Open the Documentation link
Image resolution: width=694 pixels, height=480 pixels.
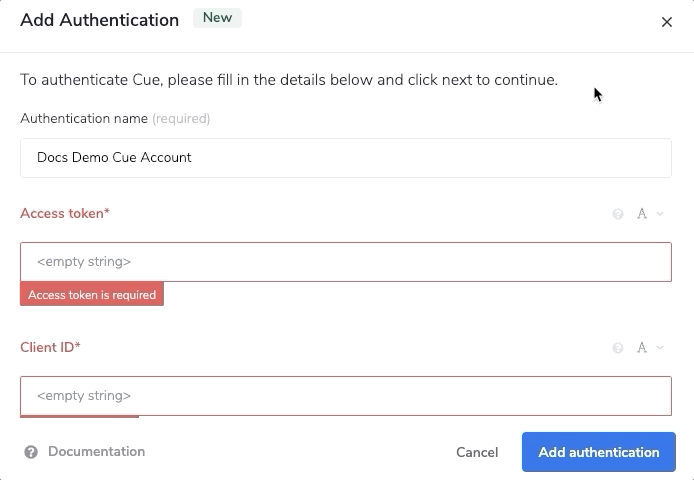coord(96,452)
